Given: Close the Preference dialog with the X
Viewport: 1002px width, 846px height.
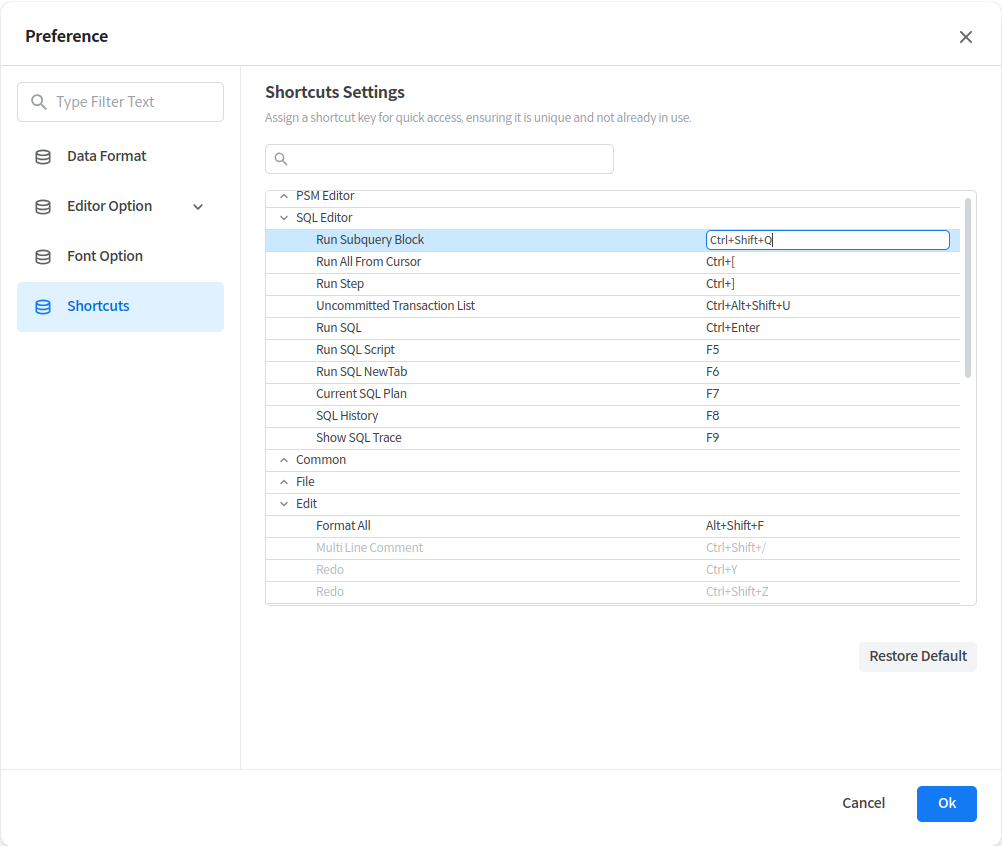Looking at the screenshot, I should click(965, 37).
